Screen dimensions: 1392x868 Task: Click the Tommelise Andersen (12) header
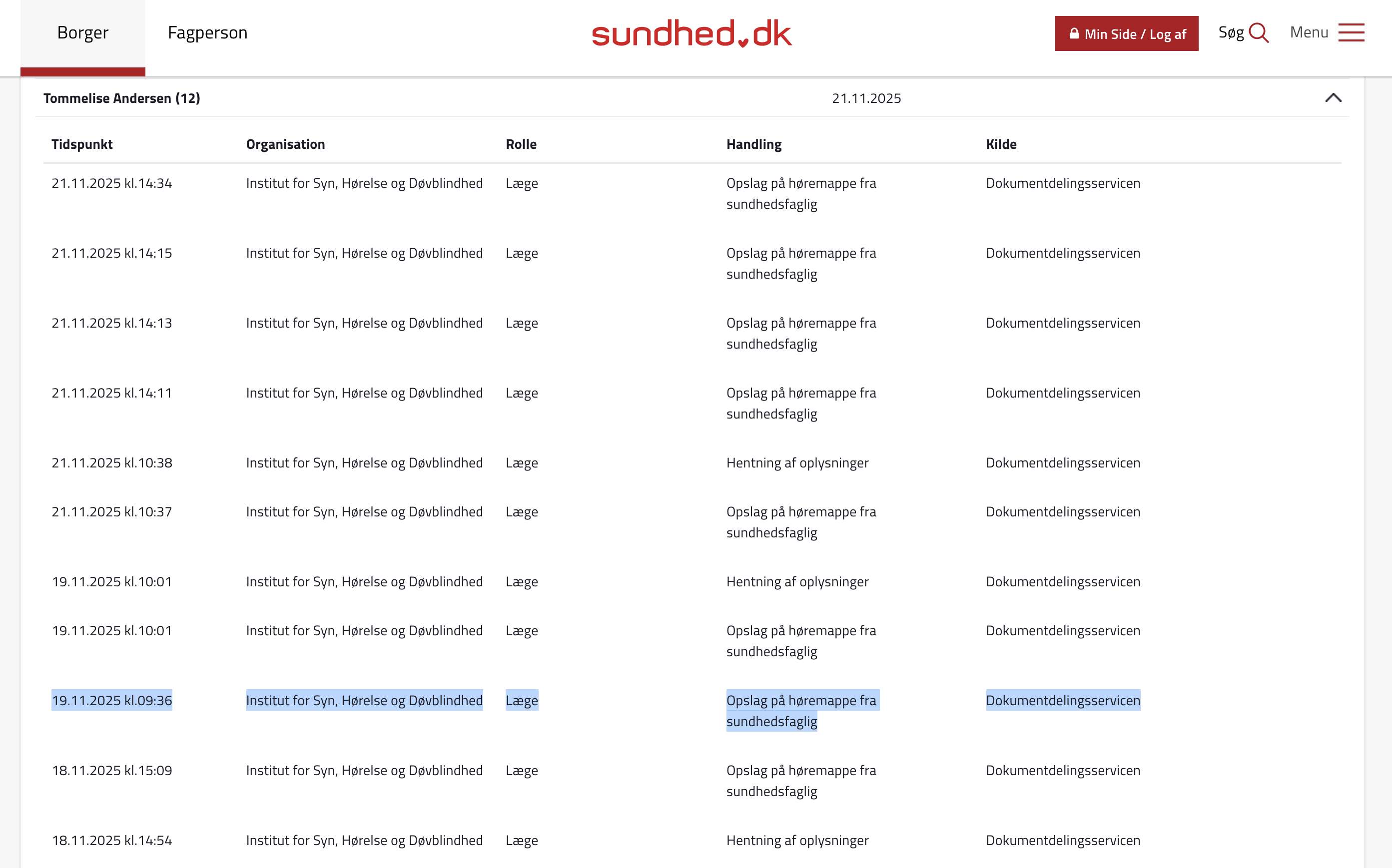point(122,98)
